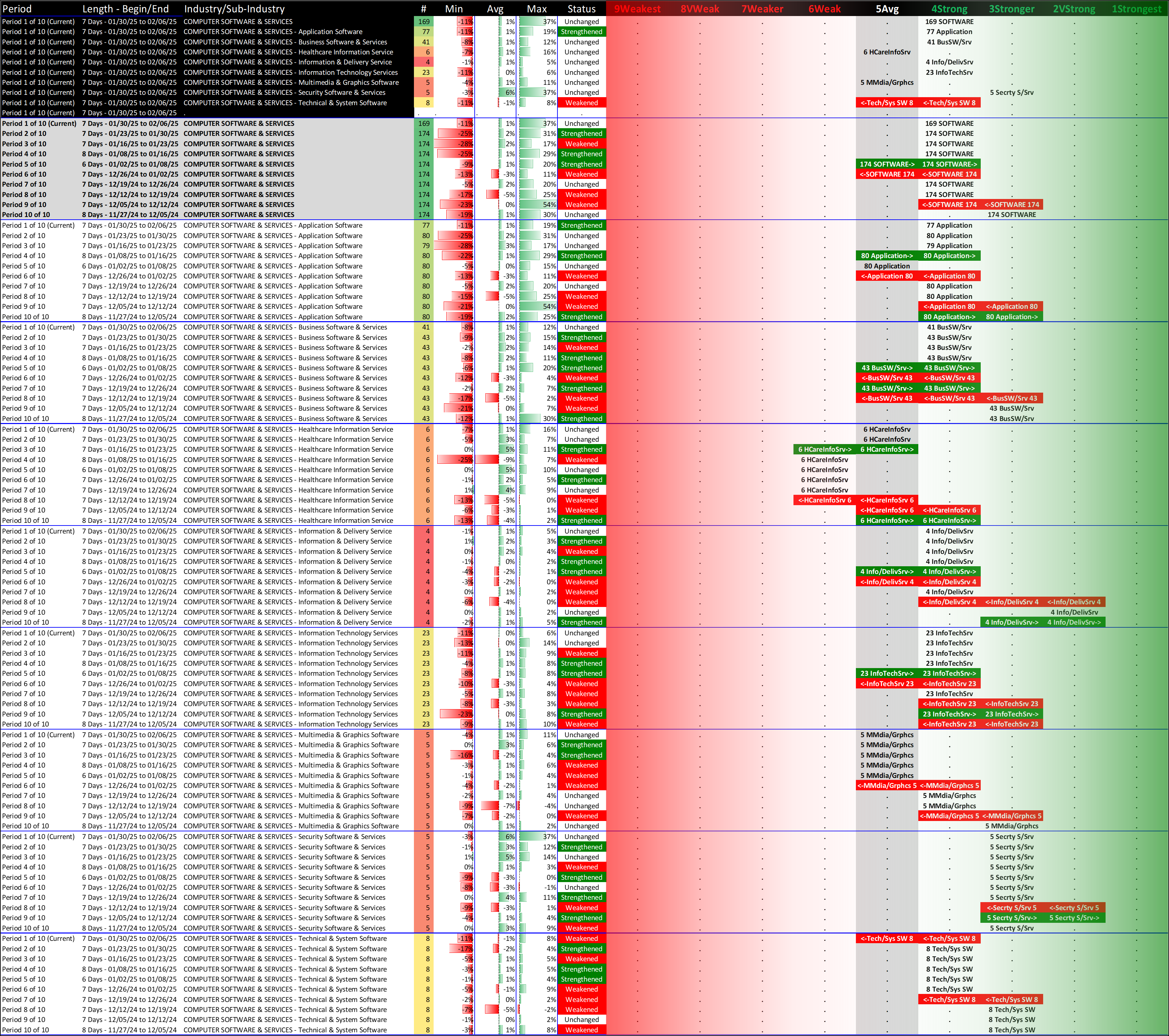Click the red '<-HCareInfoSrv 6' cell under 6Weak
This screenshot has width=1169, height=1036.
point(824,500)
